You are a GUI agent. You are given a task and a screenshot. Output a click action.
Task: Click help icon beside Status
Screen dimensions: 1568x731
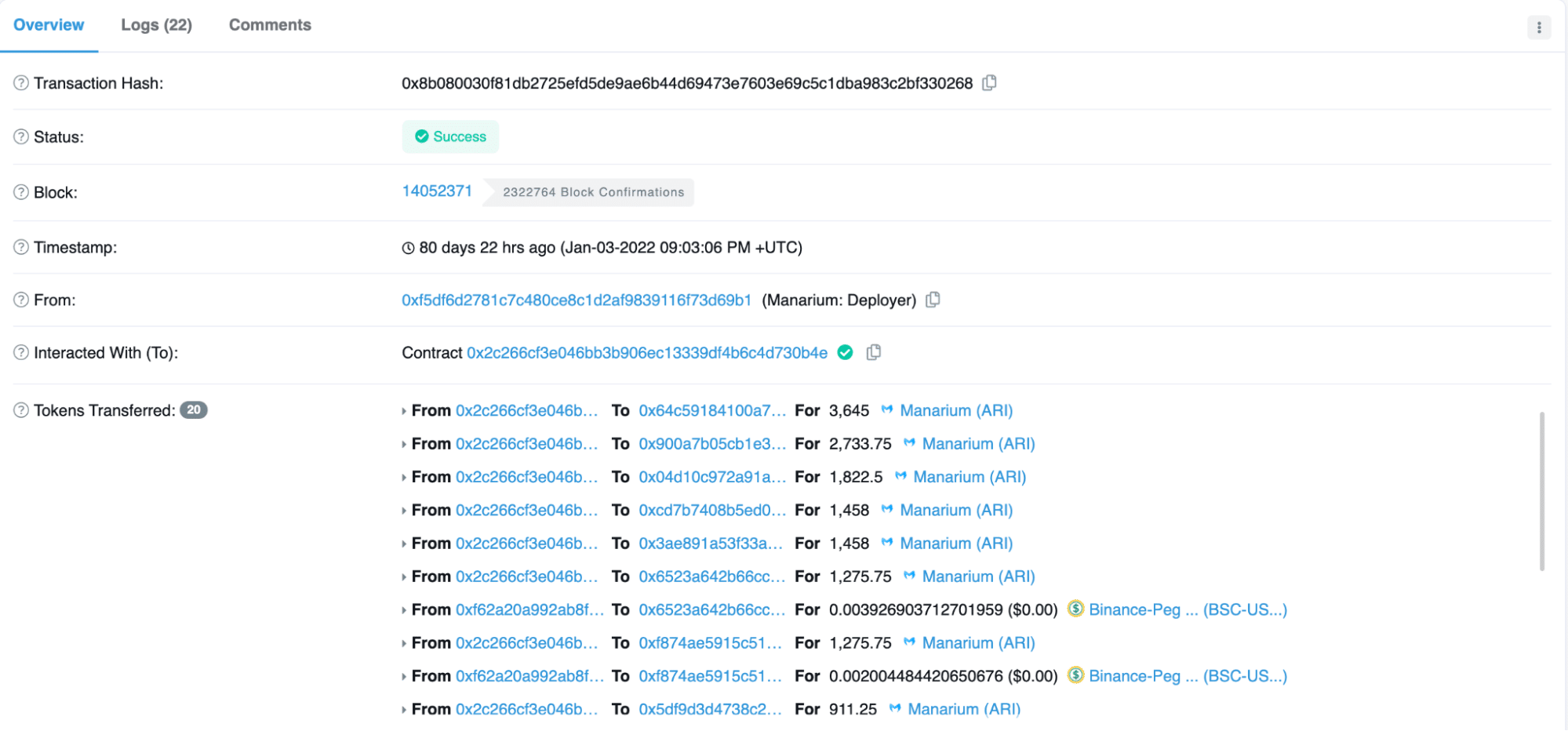pyautogui.click(x=21, y=136)
